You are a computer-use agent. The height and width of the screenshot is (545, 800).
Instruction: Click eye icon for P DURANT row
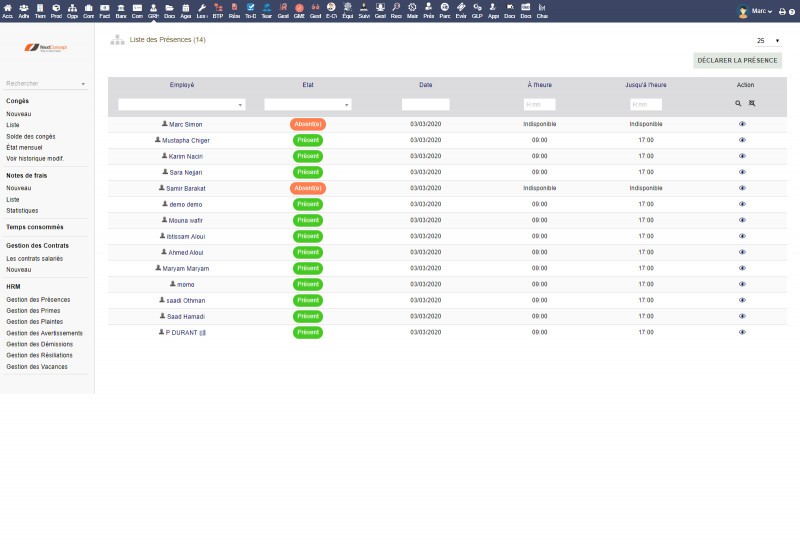coord(742,332)
